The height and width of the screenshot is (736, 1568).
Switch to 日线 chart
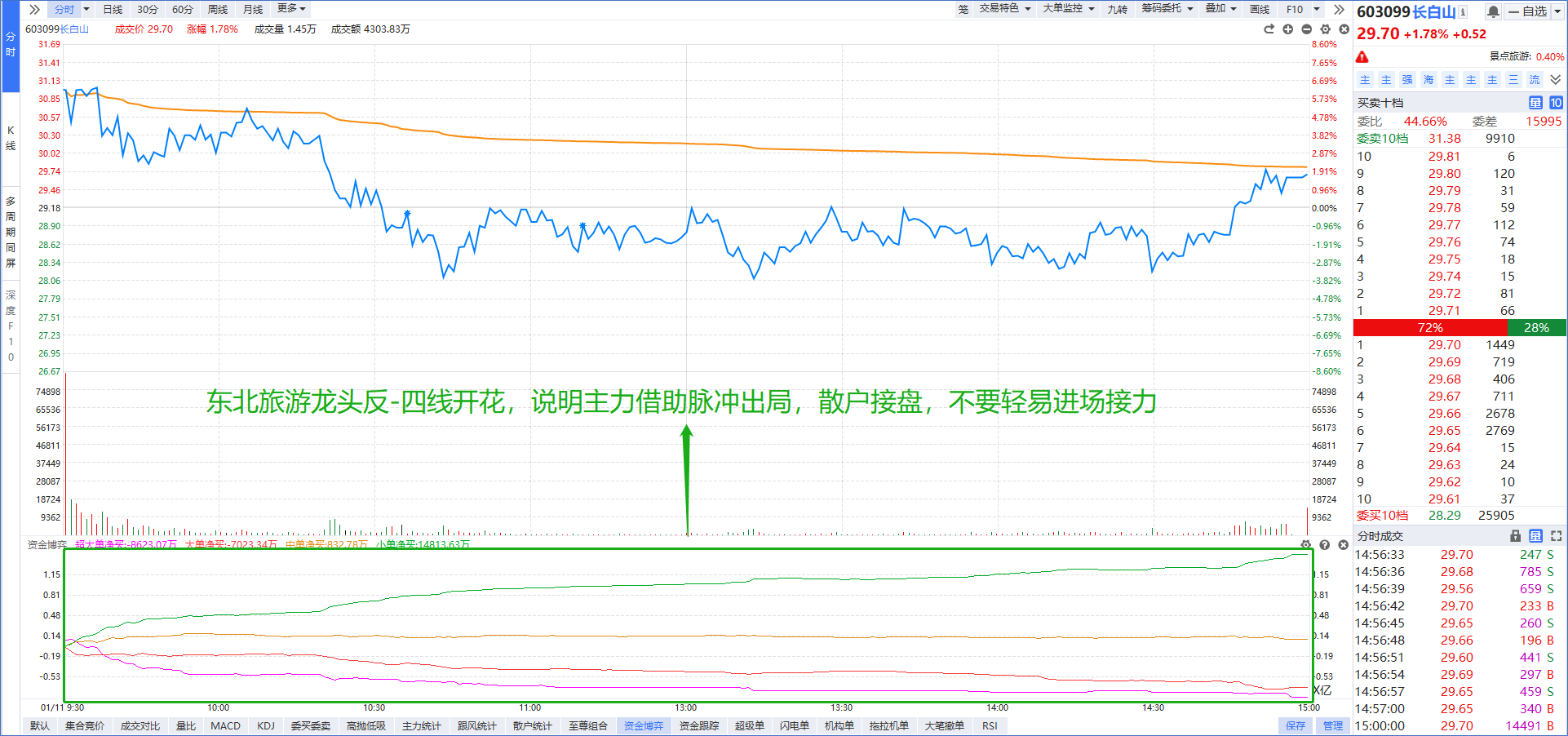point(113,10)
